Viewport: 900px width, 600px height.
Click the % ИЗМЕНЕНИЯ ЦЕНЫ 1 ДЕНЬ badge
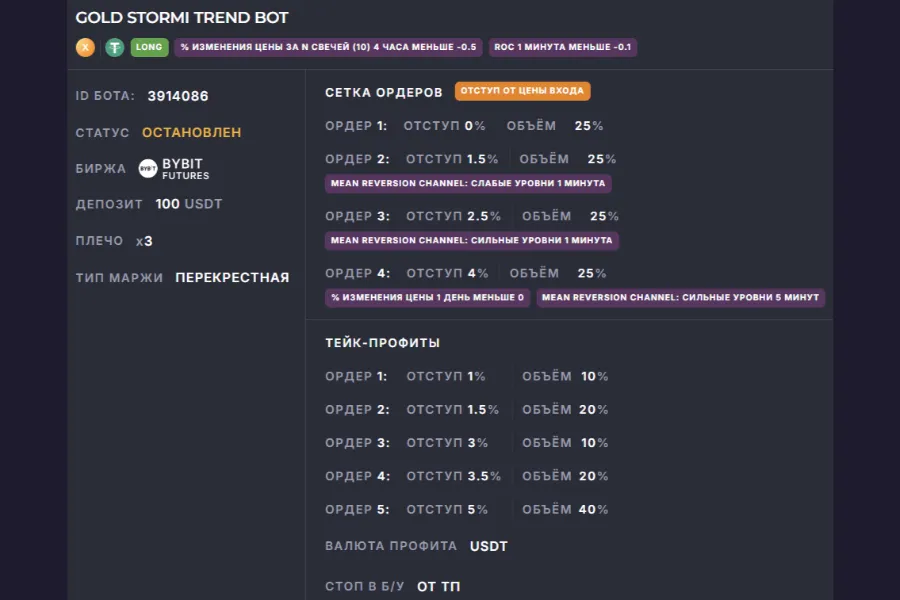428,298
